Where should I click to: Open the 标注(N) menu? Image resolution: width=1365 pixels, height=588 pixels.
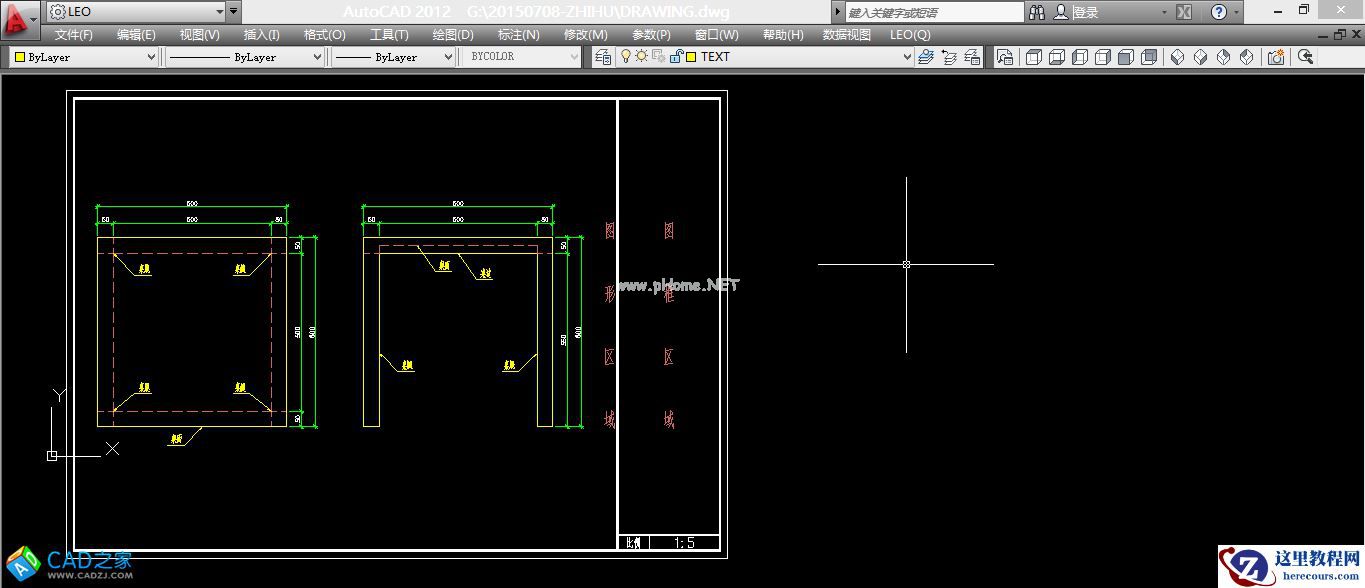[518, 34]
